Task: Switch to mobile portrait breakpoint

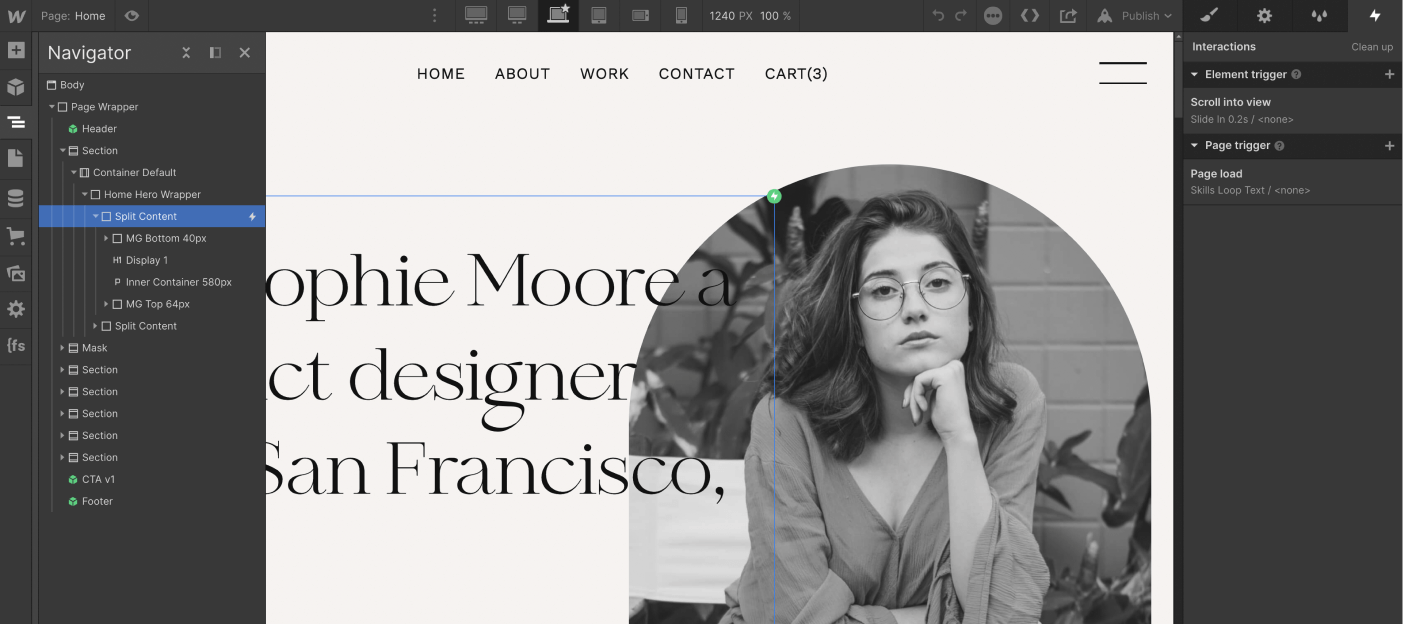Action: point(681,15)
